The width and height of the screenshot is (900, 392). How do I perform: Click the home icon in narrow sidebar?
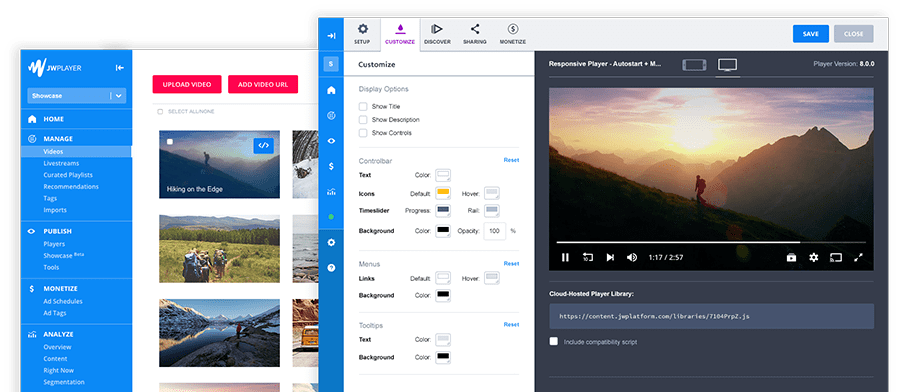point(331,90)
